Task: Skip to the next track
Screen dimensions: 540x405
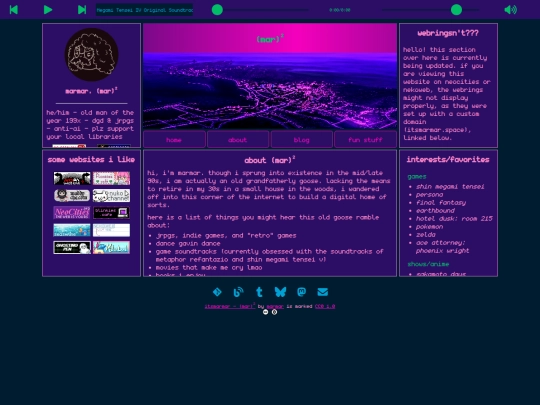Action: (x=82, y=10)
